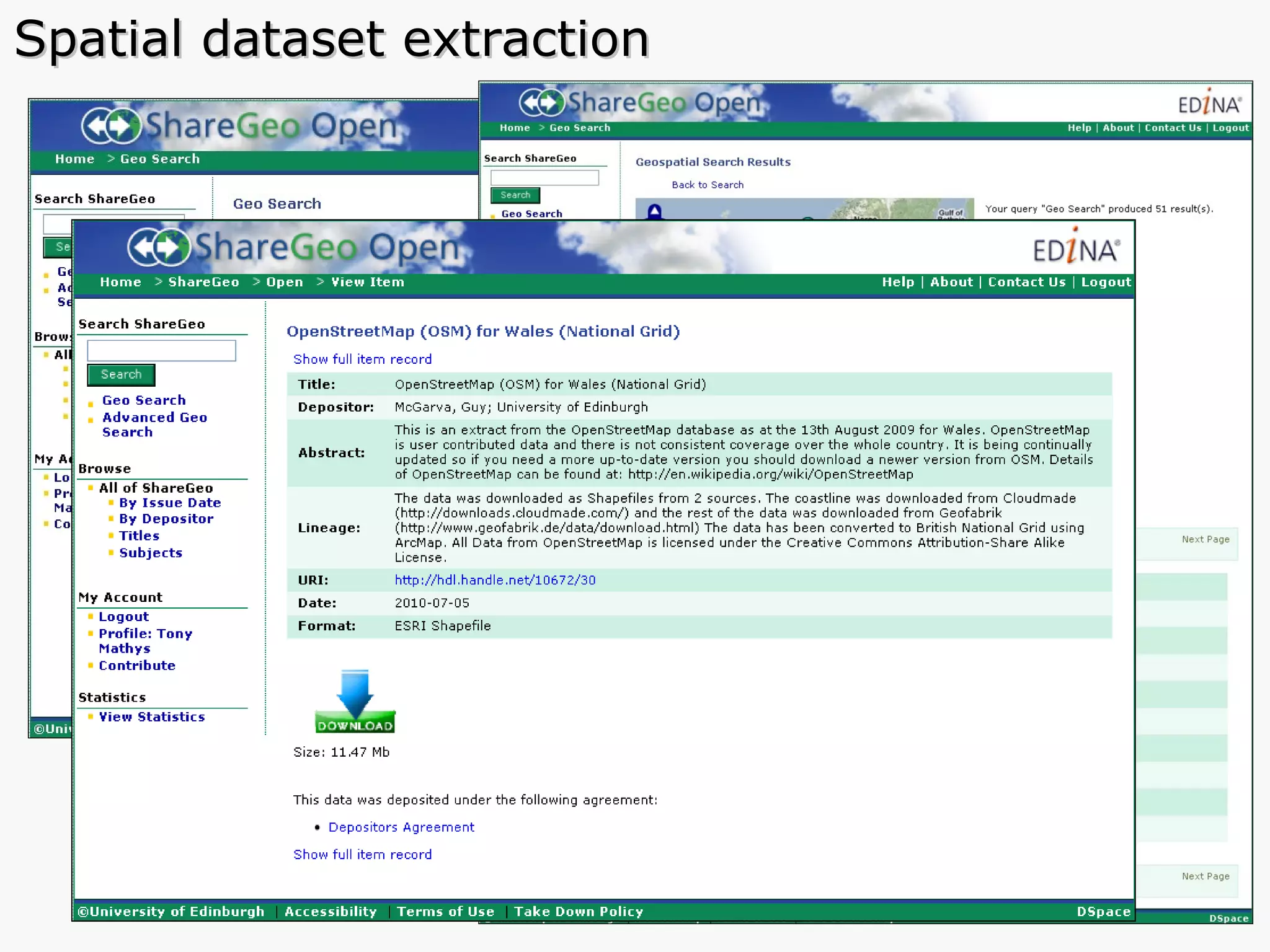1270x952 pixels.
Task: Click the map thumbnail in results window
Action: coord(804,209)
